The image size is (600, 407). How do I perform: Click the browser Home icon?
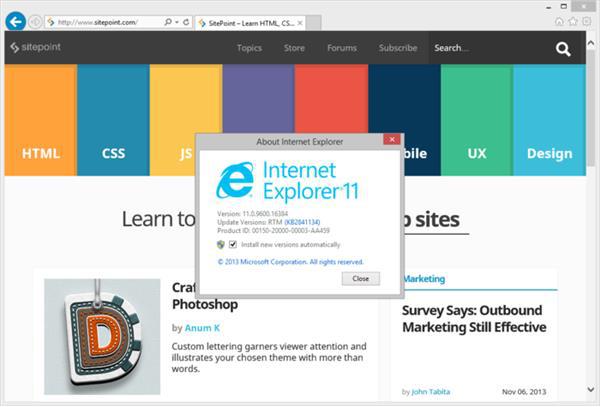click(x=559, y=21)
